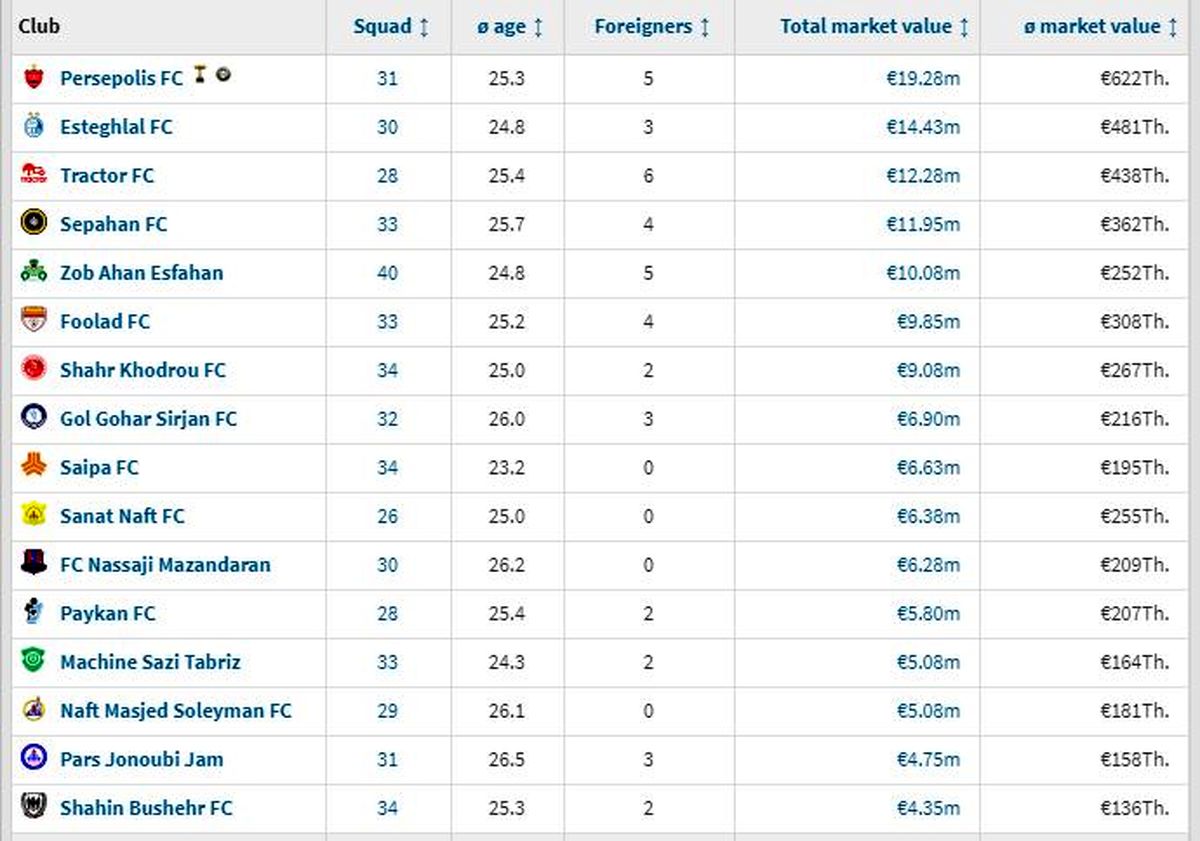
Task: Click the Zob Ahan Esfahan green crest
Action: 33,271
